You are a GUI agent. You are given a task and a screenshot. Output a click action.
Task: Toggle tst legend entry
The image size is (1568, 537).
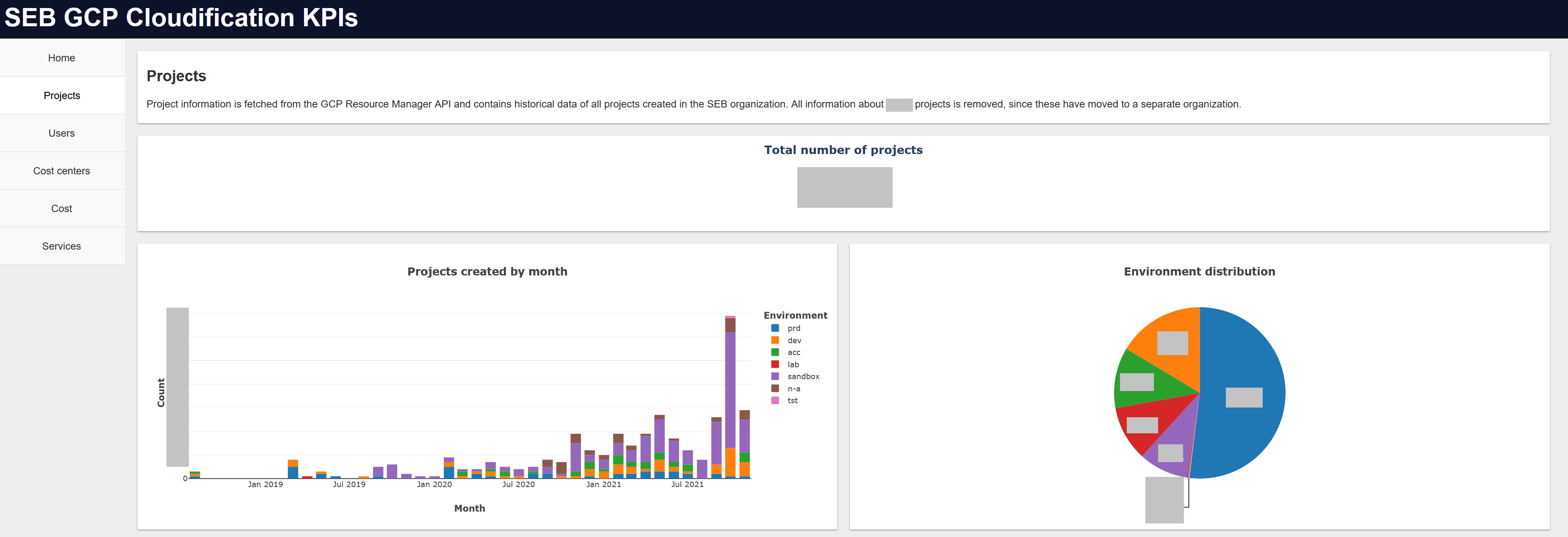coord(792,401)
